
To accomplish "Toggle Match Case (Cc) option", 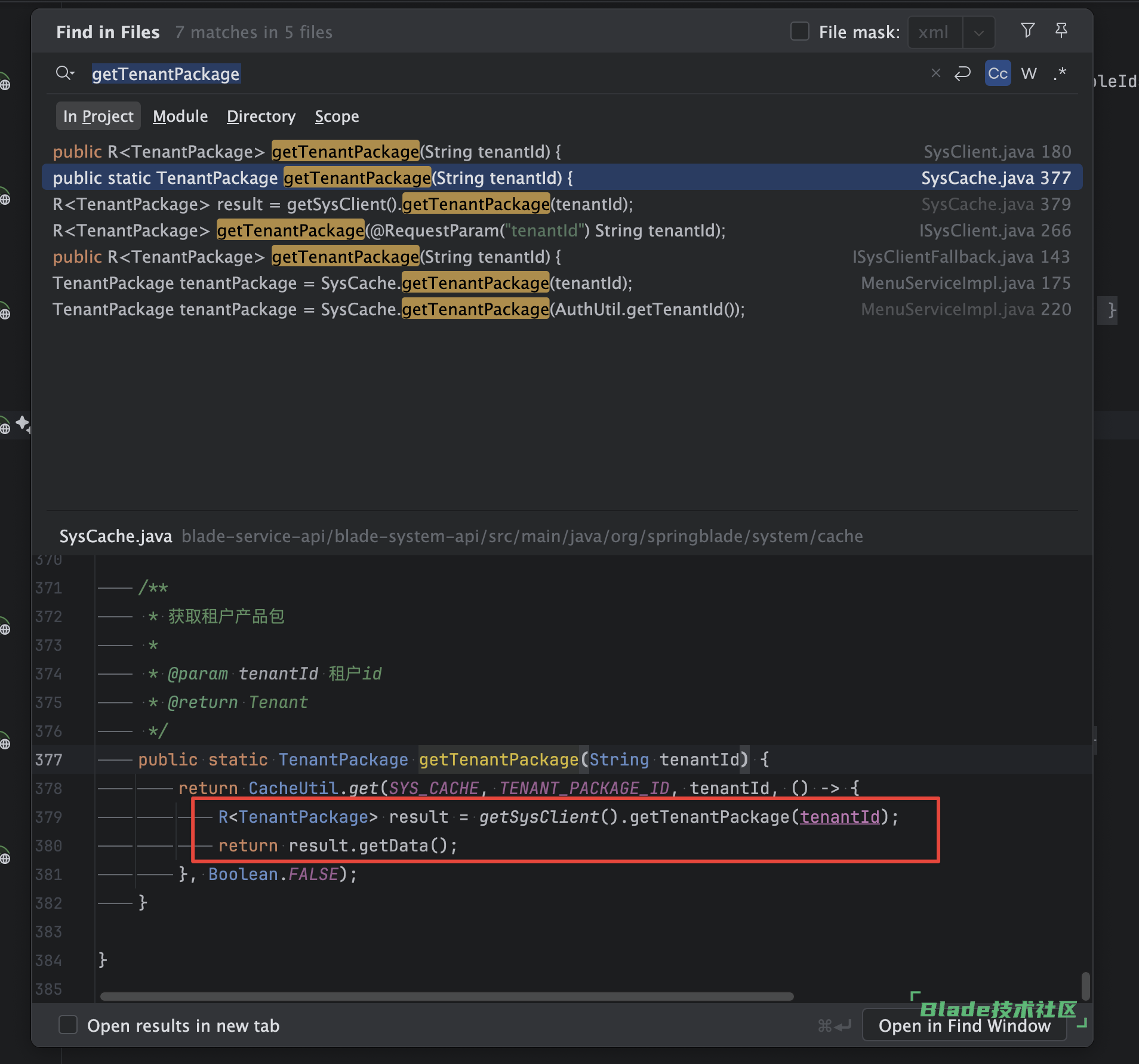I will (998, 73).
